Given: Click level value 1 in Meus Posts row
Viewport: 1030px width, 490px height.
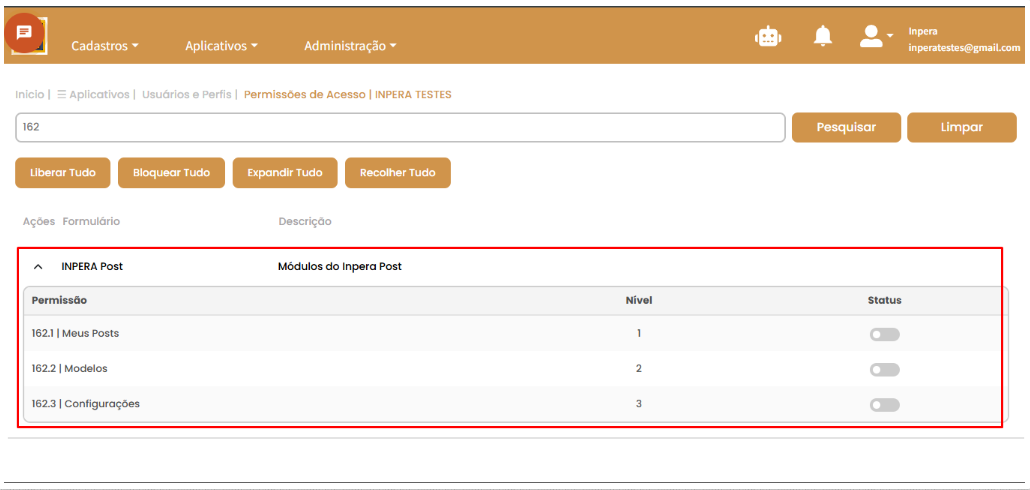Looking at the screenshot, I should click(x=638, y=333).
